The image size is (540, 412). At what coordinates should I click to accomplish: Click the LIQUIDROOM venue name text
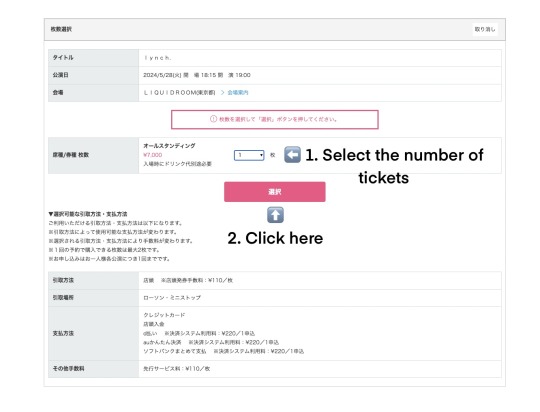coord(179,93)
